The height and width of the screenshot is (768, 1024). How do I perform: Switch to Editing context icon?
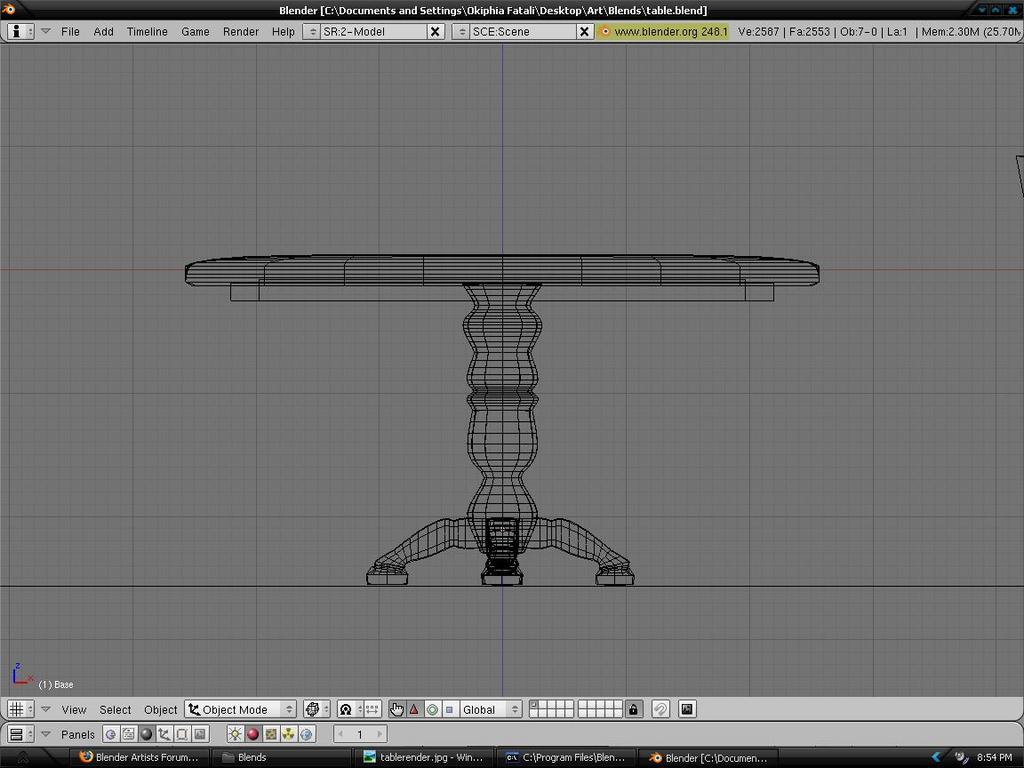(182, 735)
